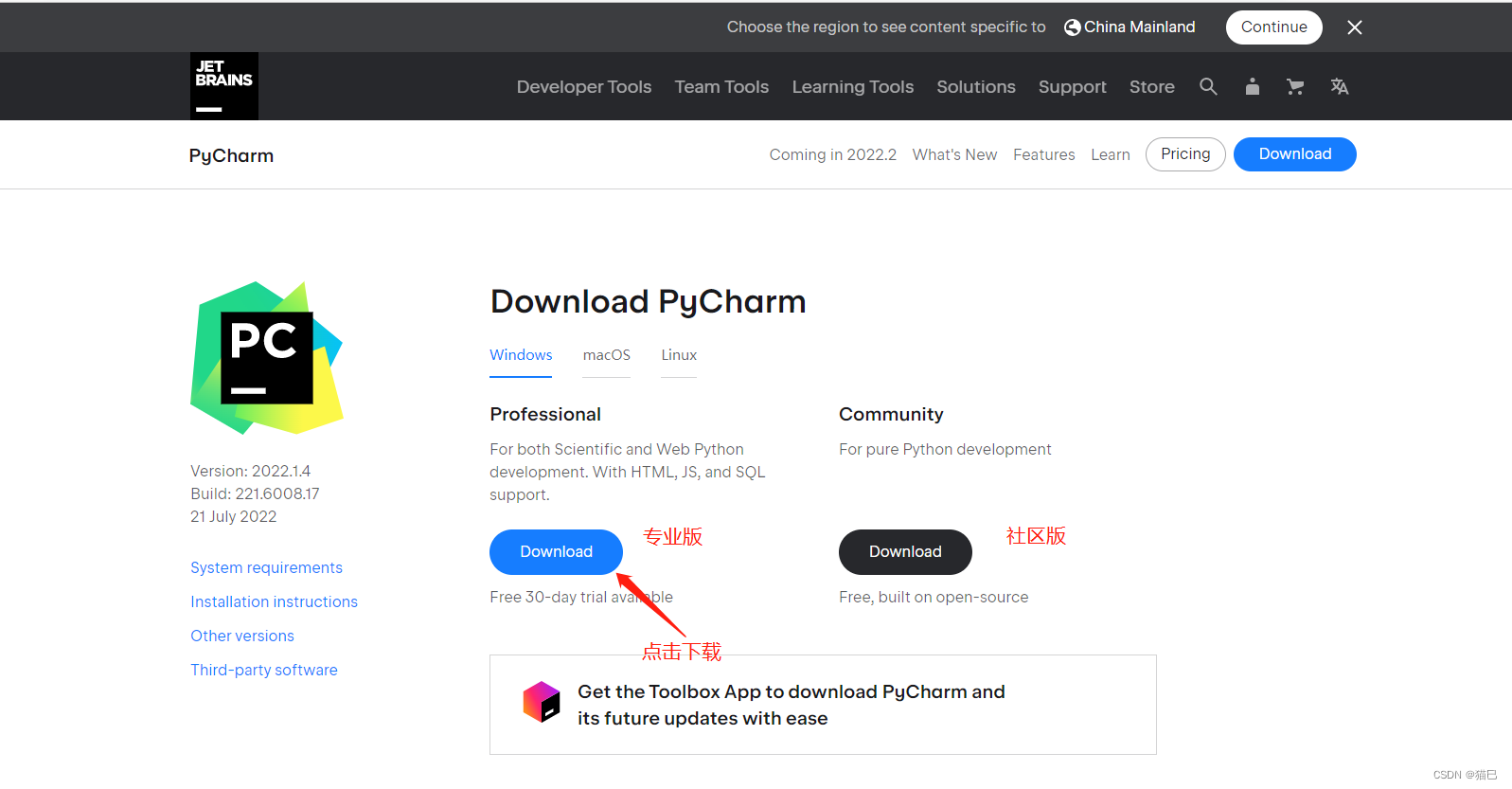
Task: Open the search magnifier icon
Action: pyautogui.click(x=1208, y=86)
